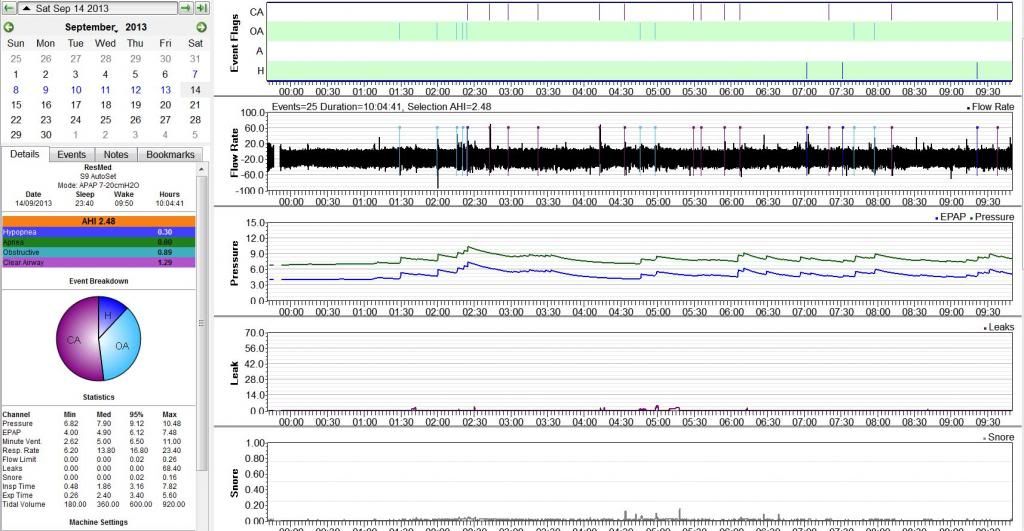Click the orange AHI 2.48 bar
The height and width of the screenshot is (531, 1024).
point(98,220)
